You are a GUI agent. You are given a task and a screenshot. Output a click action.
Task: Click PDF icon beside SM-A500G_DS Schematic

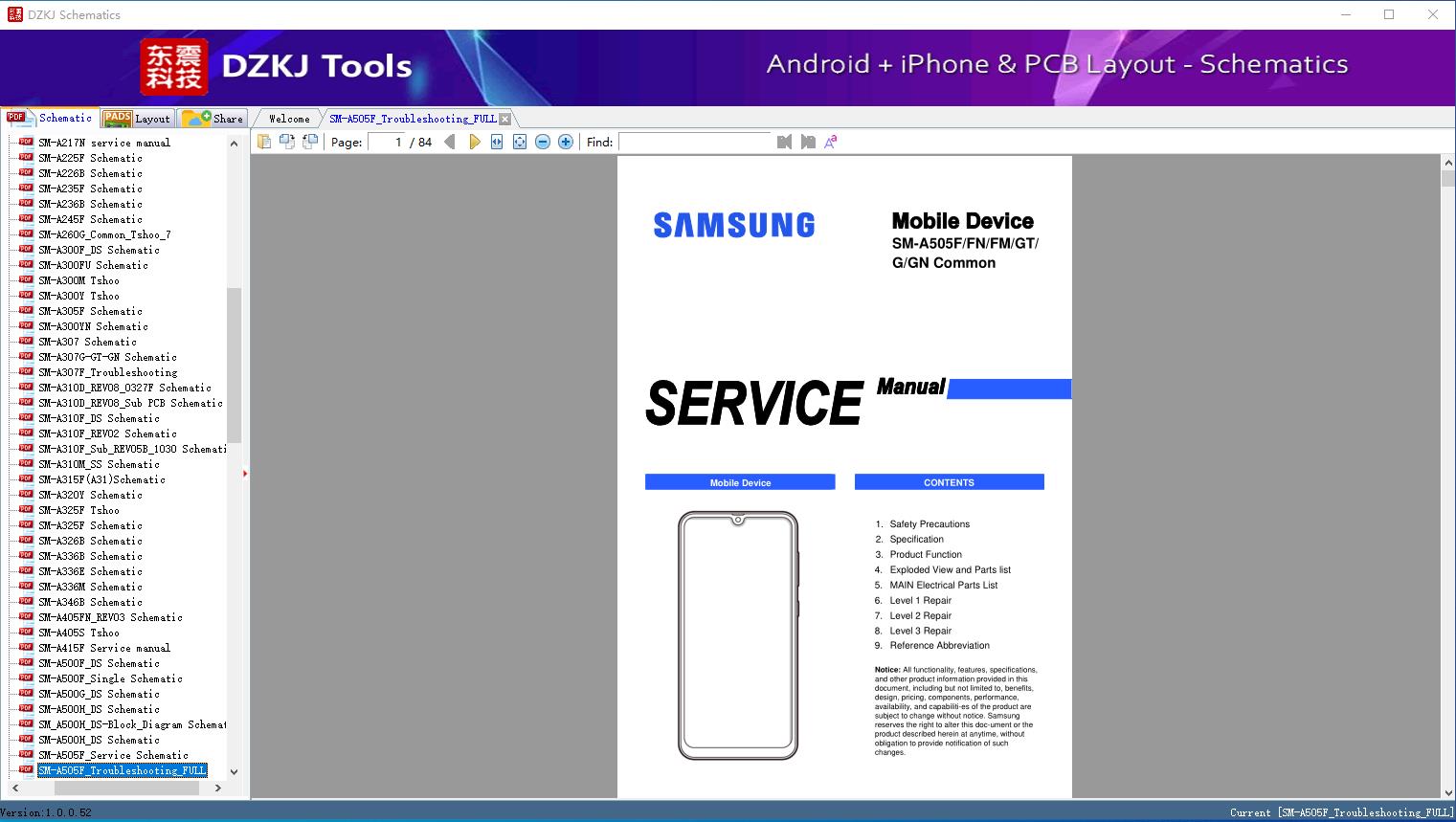click(x=26, y=693)
